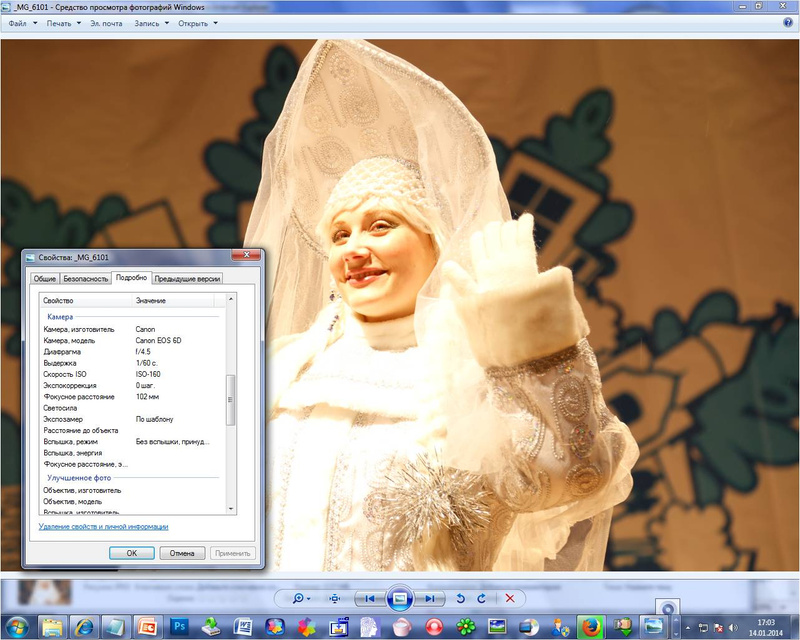Image resolution: width=800 pixels, height=640 pixels.
Task: Start the slideshow with the center button
Action: (399, 598)
